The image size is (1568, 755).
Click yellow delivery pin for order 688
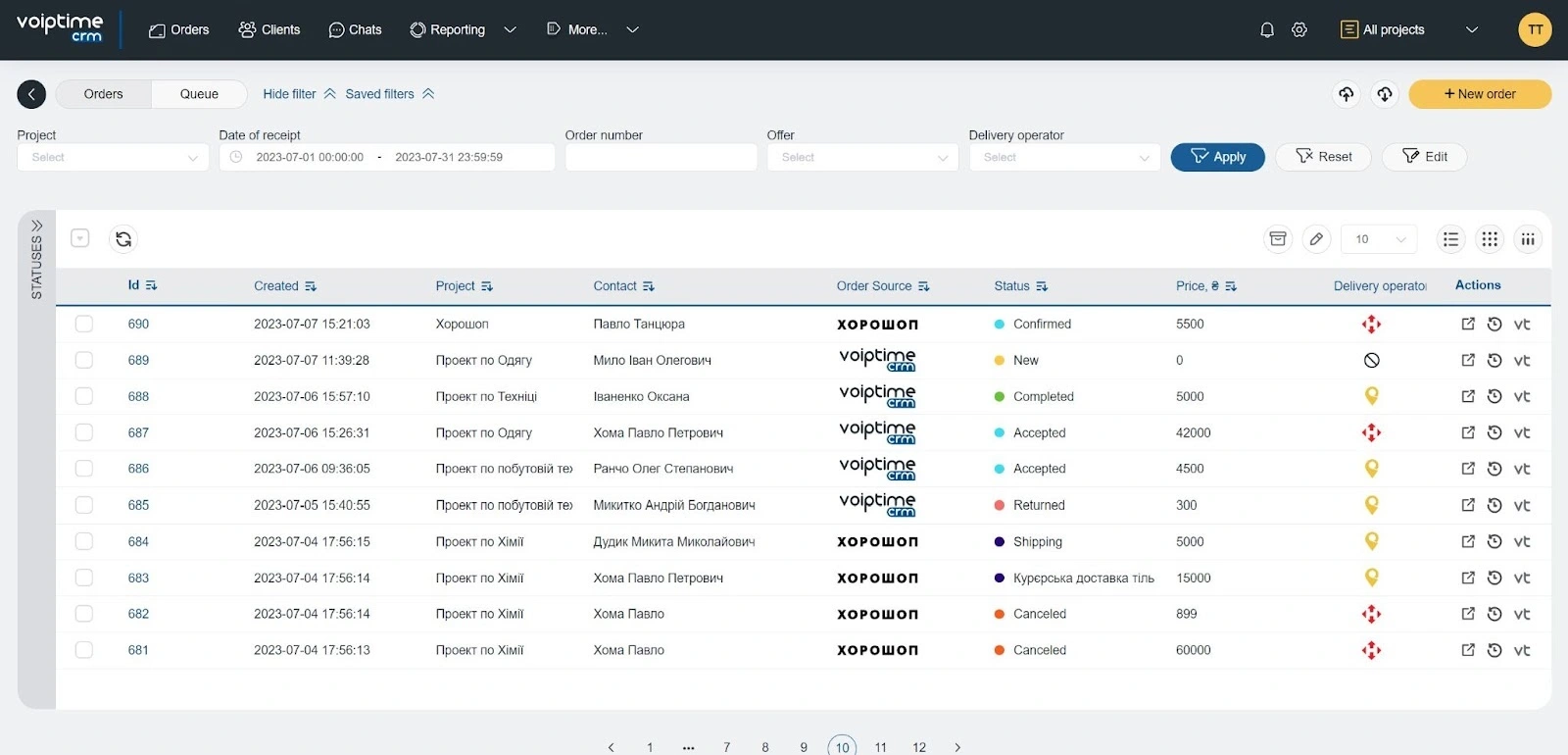[x=1372, y=396]
